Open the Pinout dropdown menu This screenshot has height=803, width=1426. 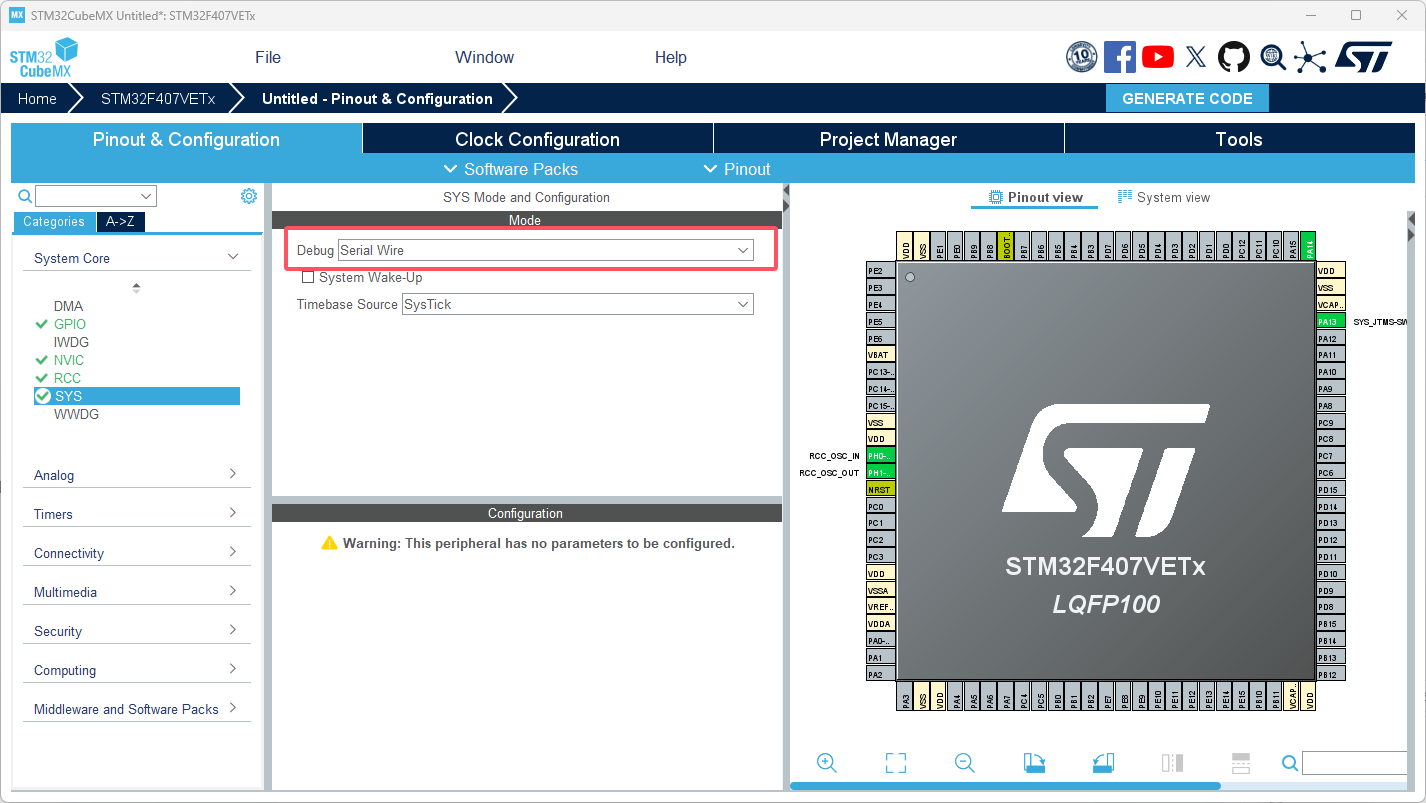[x=737, y=169]
